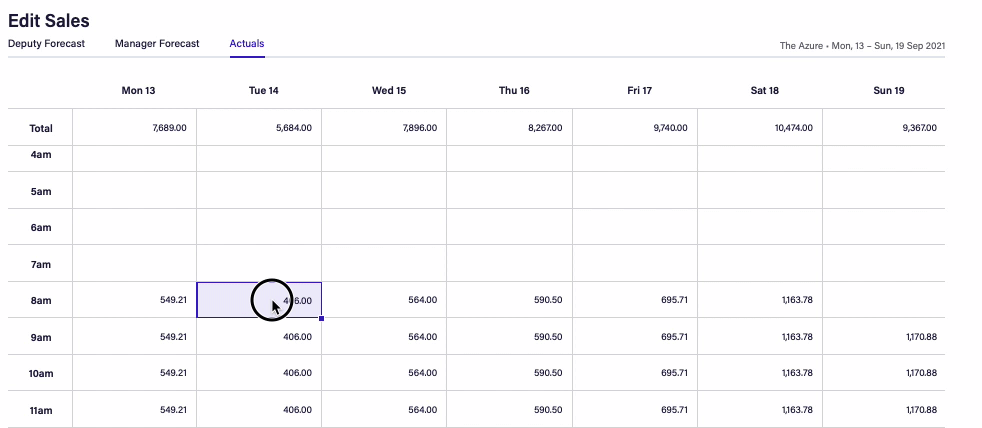Select the empty Saturday 6am cell
The height and width of the screenshot is (428, 982).
pos(760,227)
